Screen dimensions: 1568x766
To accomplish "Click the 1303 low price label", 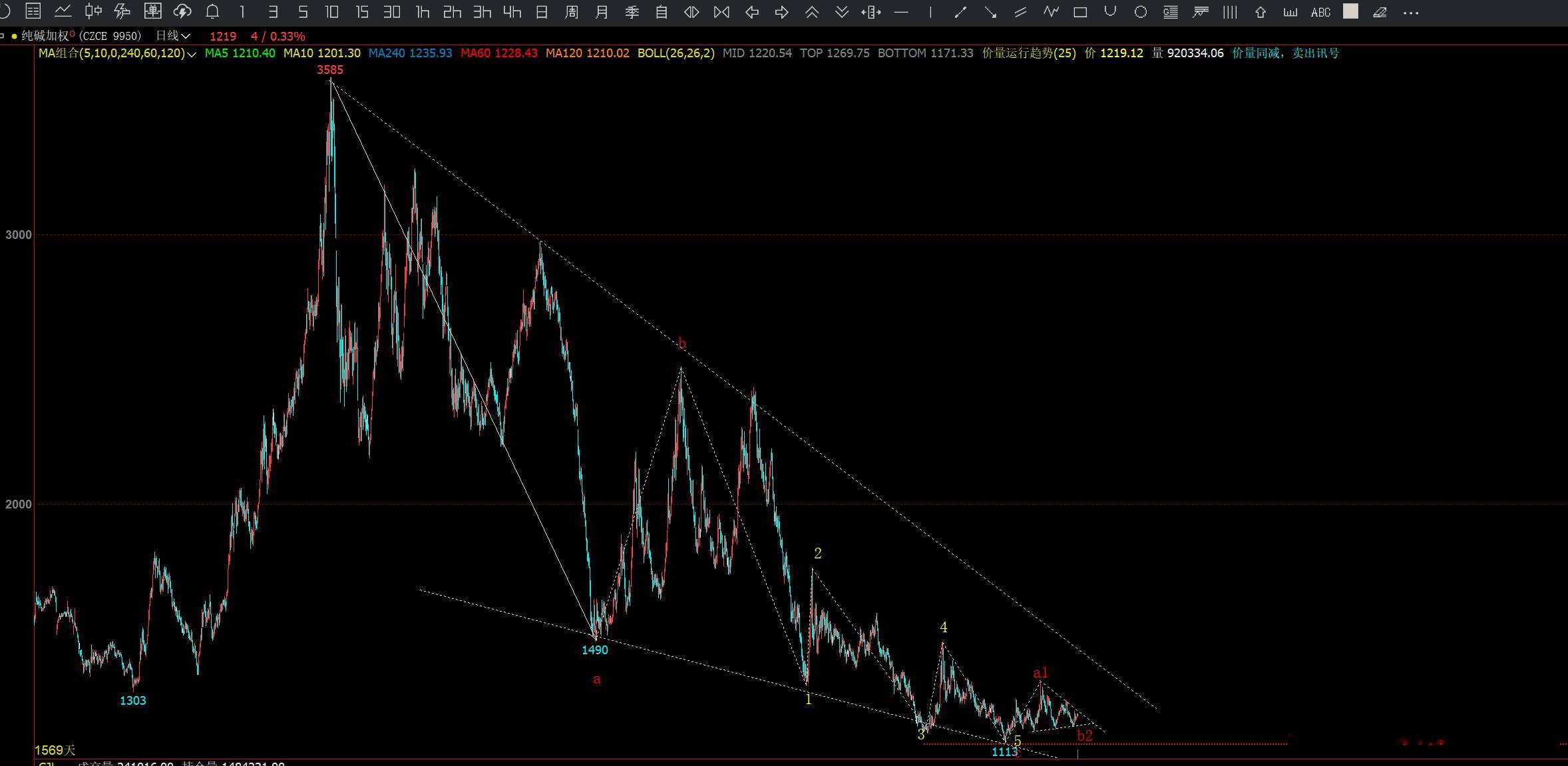I will [133, 700].
